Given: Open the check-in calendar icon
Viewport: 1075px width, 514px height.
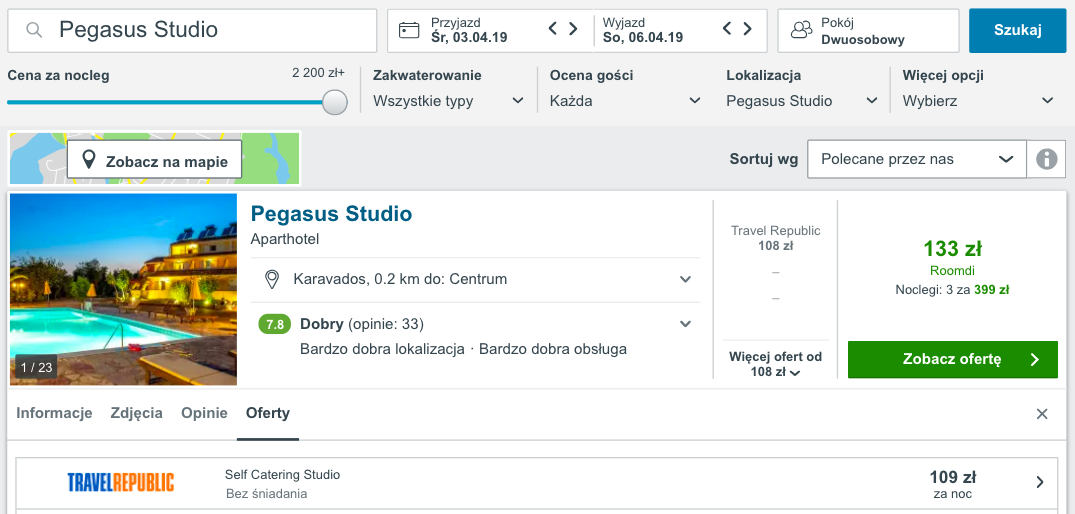Looking at the screenshot, I should 409,30.
